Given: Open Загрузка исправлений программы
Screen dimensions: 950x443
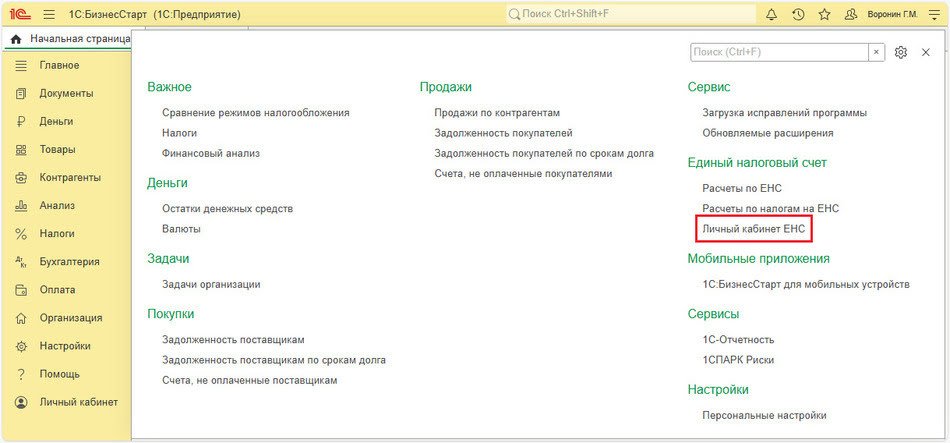Looking at the screenshot, I should coord(785,113).
